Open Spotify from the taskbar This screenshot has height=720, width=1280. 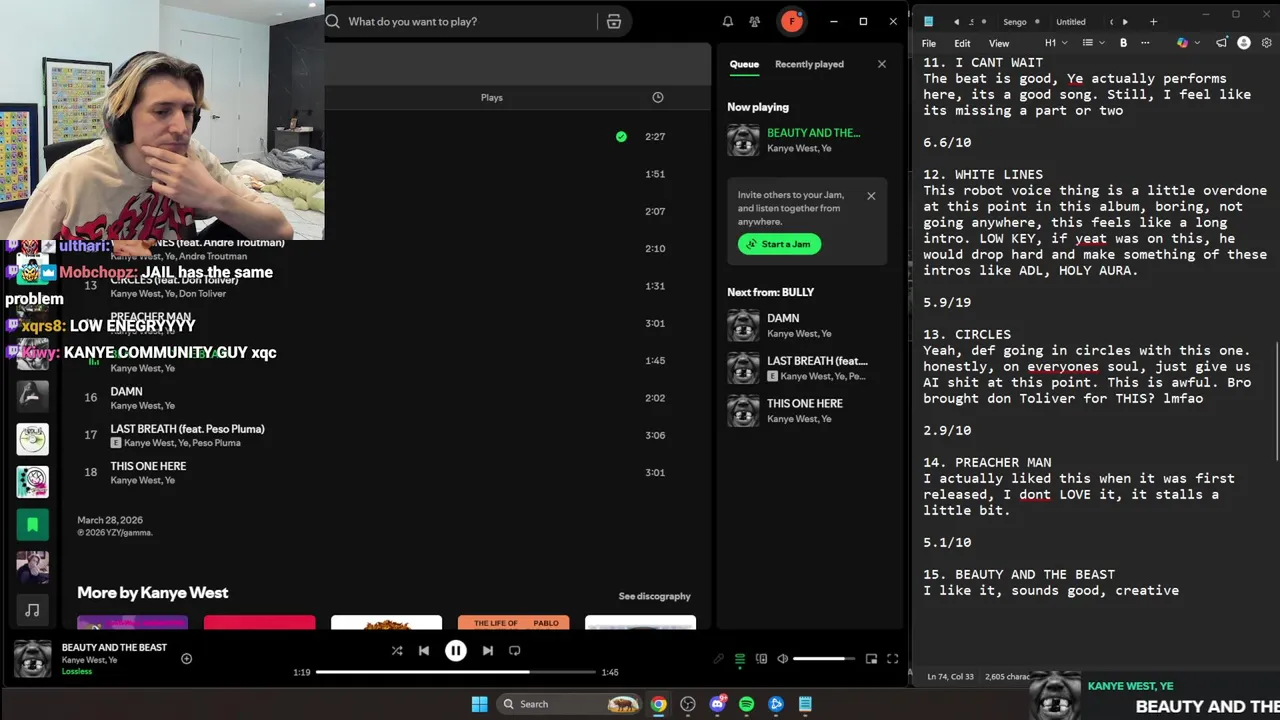point(747,704)
